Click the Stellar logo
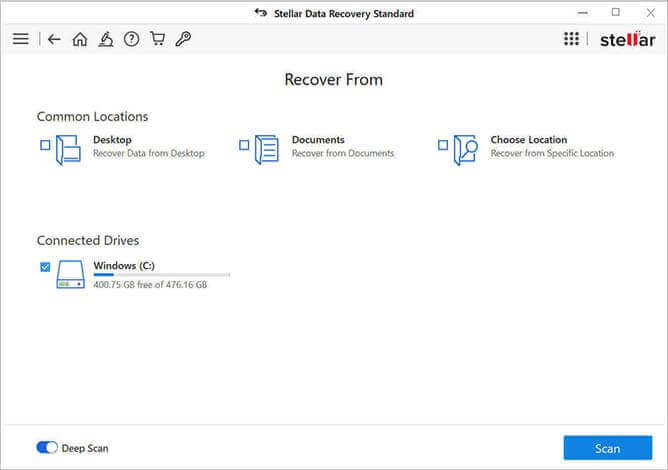Screen dimensions: 668x470 point(628,40)
